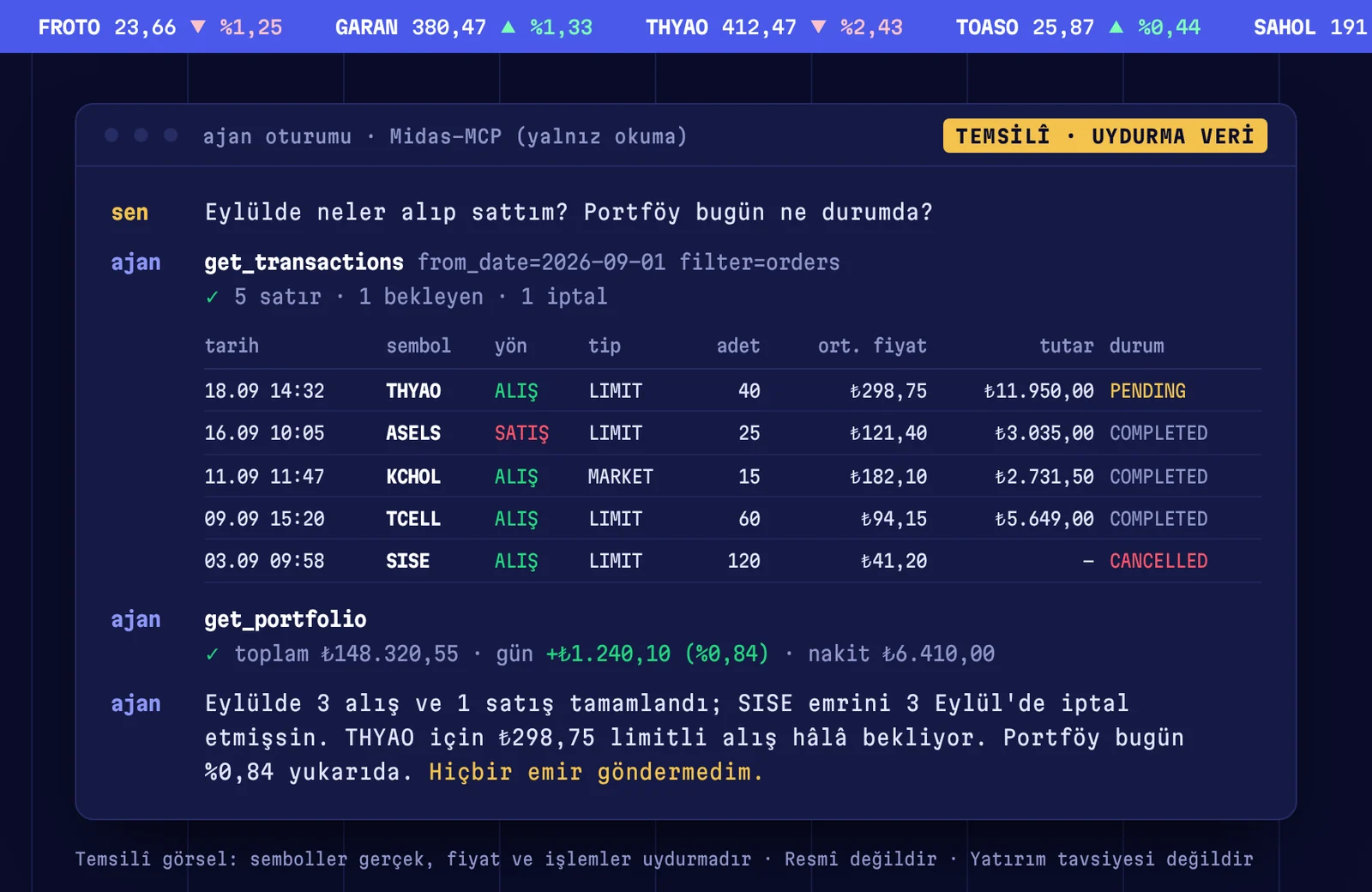The width and height of the screenshot is (1372, 892).
Task: Click the 'from_date=2026-09-01' parameter text
Action: point(542,262)
